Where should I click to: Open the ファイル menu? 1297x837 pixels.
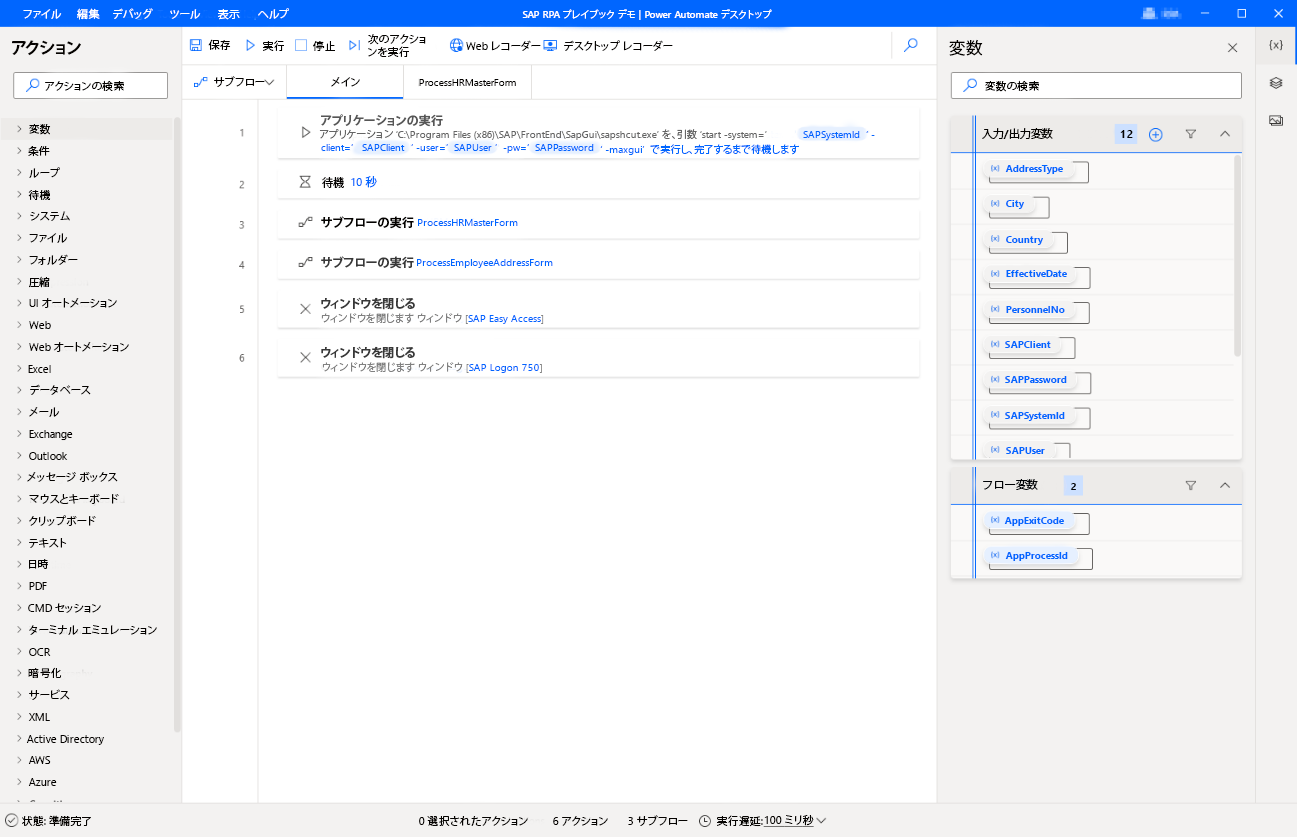click(42, 14)
